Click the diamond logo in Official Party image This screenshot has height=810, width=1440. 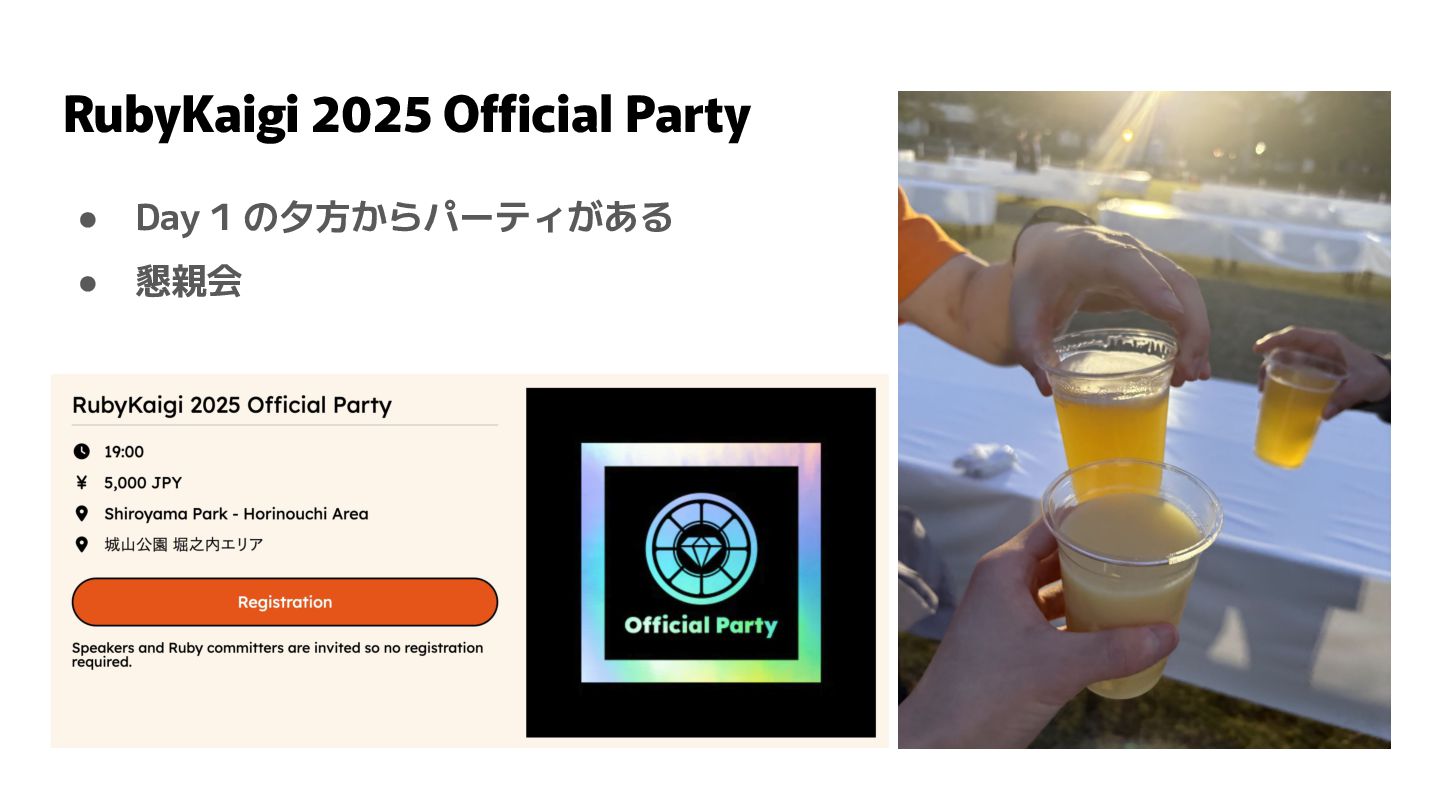(701, 547)
